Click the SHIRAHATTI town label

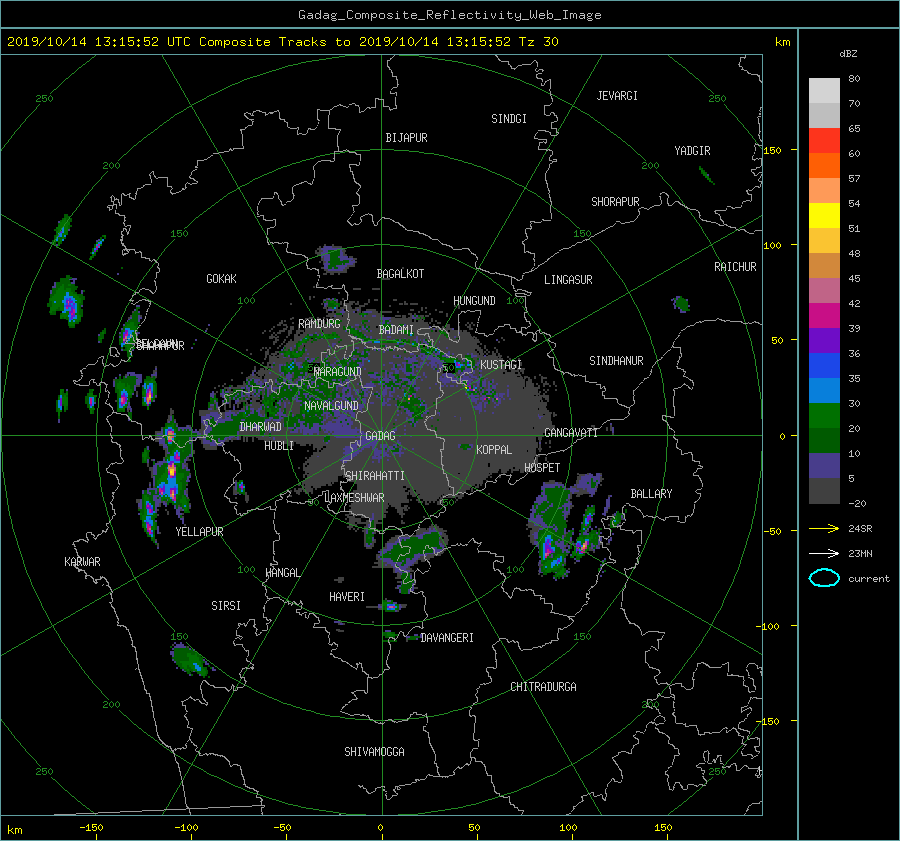pyautogui.click(x=375, y=476)
